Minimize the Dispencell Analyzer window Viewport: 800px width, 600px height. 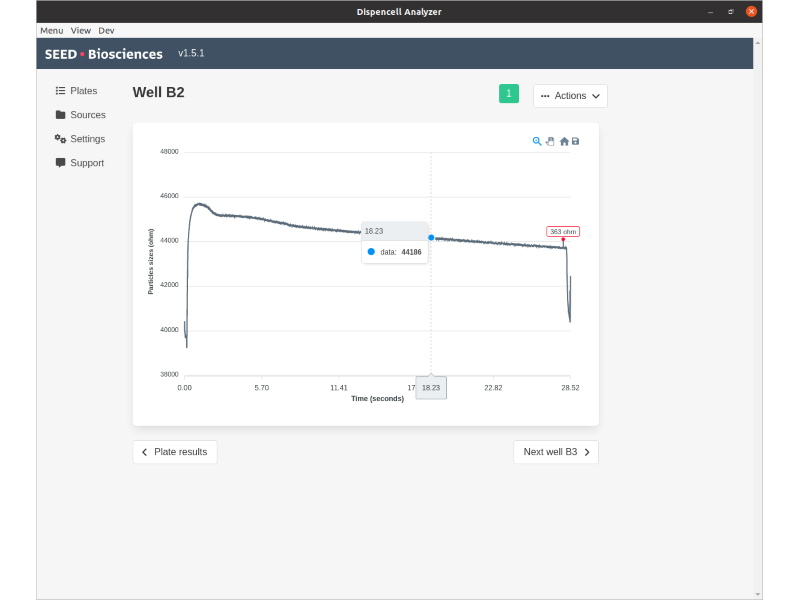(x=711, y=12)
